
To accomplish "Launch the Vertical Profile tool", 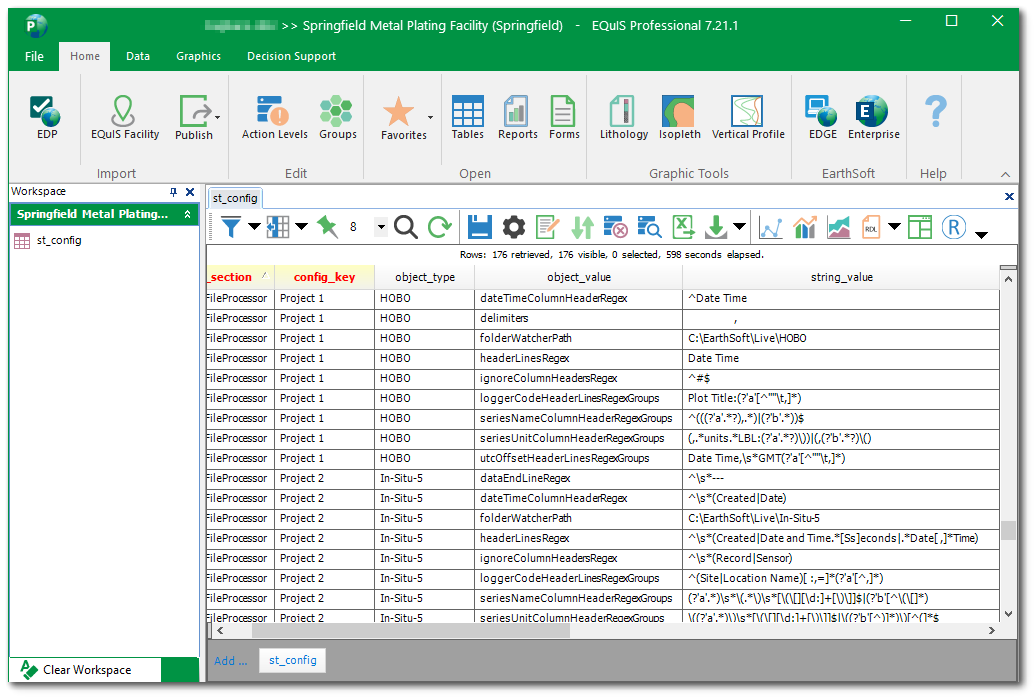I will coord(747,113).
